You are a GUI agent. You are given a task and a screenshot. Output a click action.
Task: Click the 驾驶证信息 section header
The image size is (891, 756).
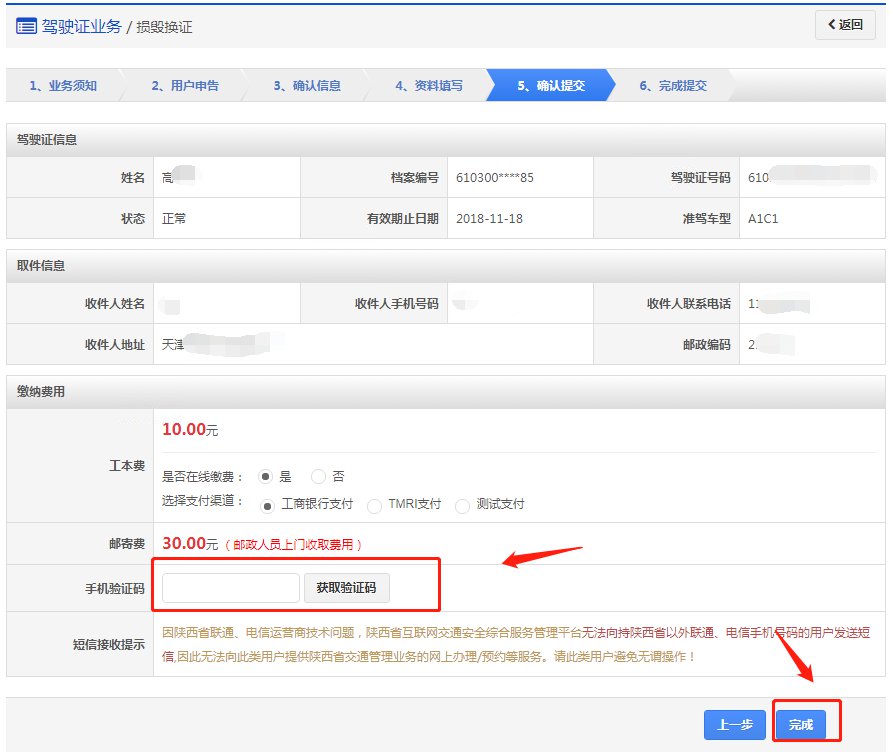pos(47,140)
